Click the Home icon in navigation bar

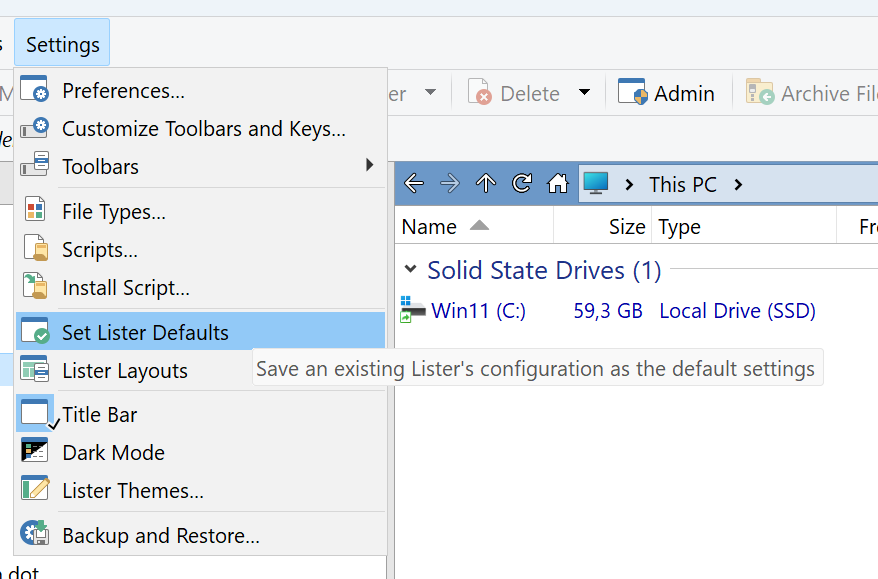click(558, 184)
